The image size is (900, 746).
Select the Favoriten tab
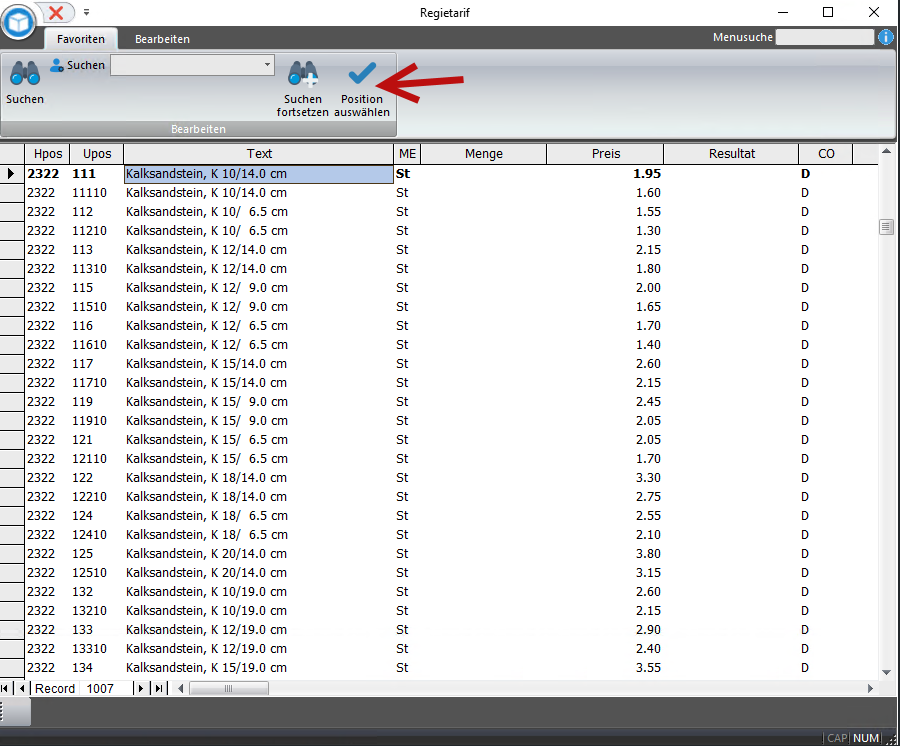pos(80,39)
